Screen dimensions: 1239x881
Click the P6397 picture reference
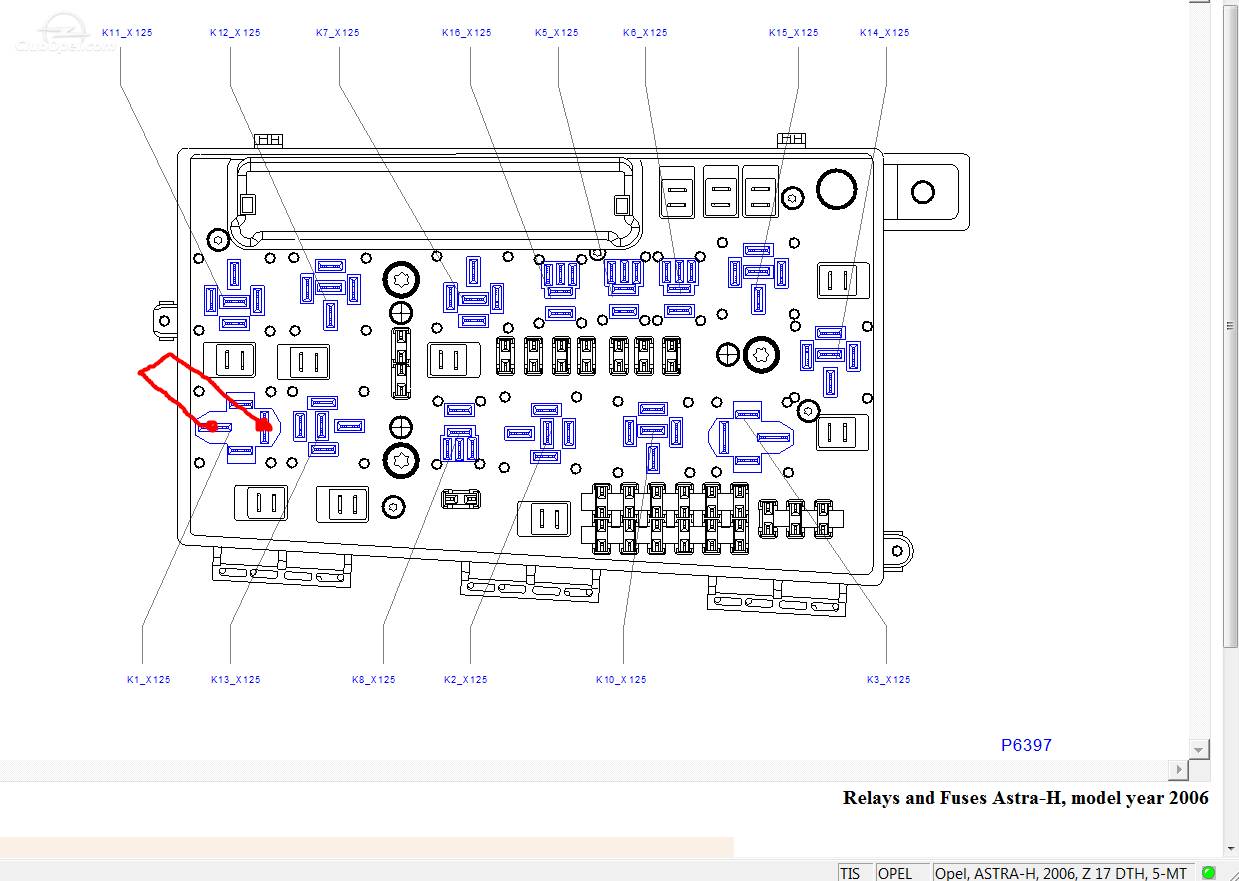point(1026,745)
